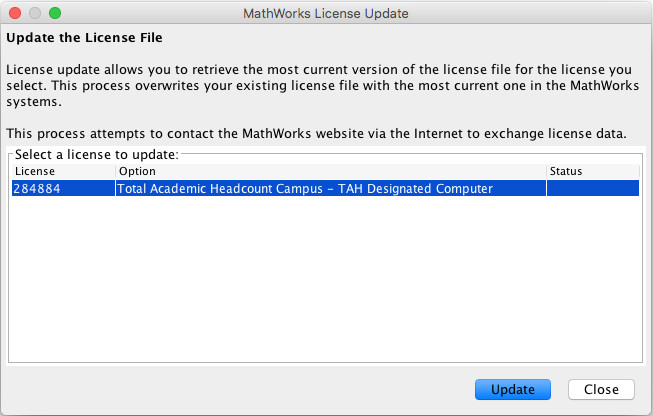Click the "Update the License File" heading
Screen dimensions: 653x416
point(85,38)
